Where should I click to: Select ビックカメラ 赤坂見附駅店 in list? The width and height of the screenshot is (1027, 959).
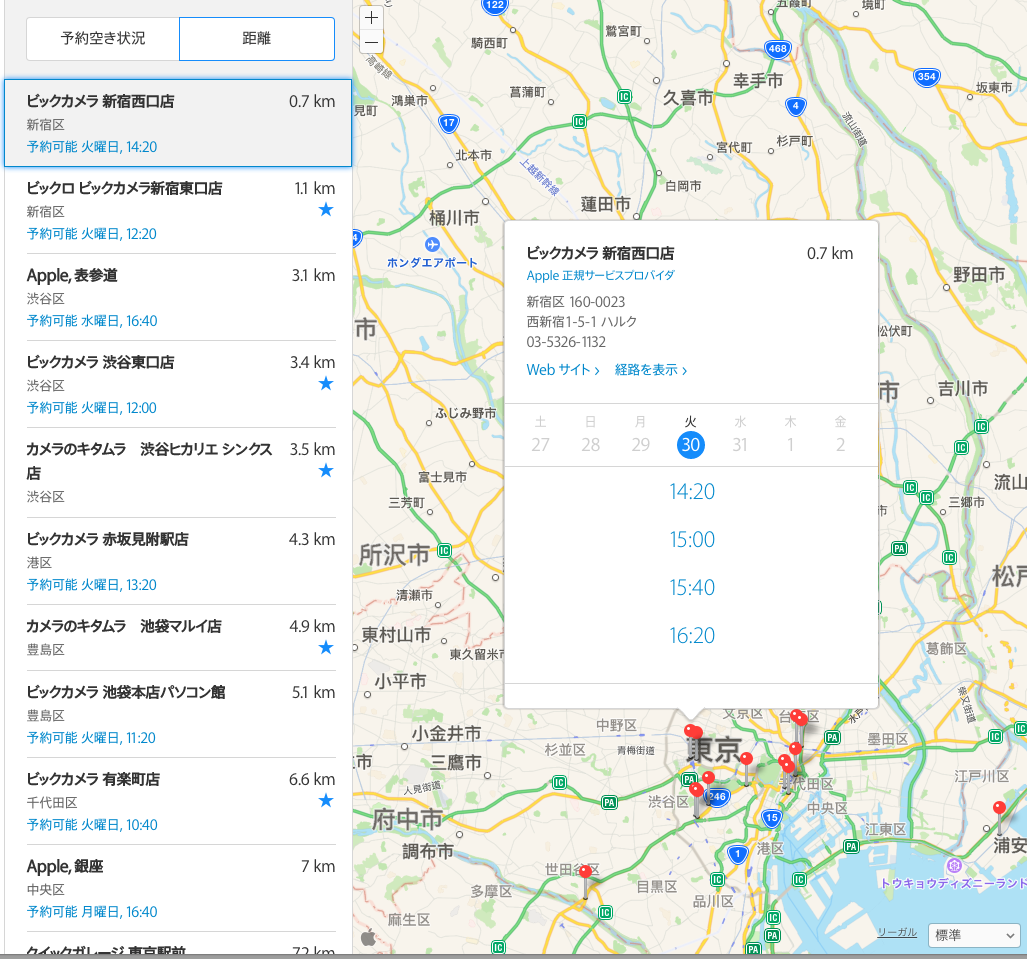point(181,561)
